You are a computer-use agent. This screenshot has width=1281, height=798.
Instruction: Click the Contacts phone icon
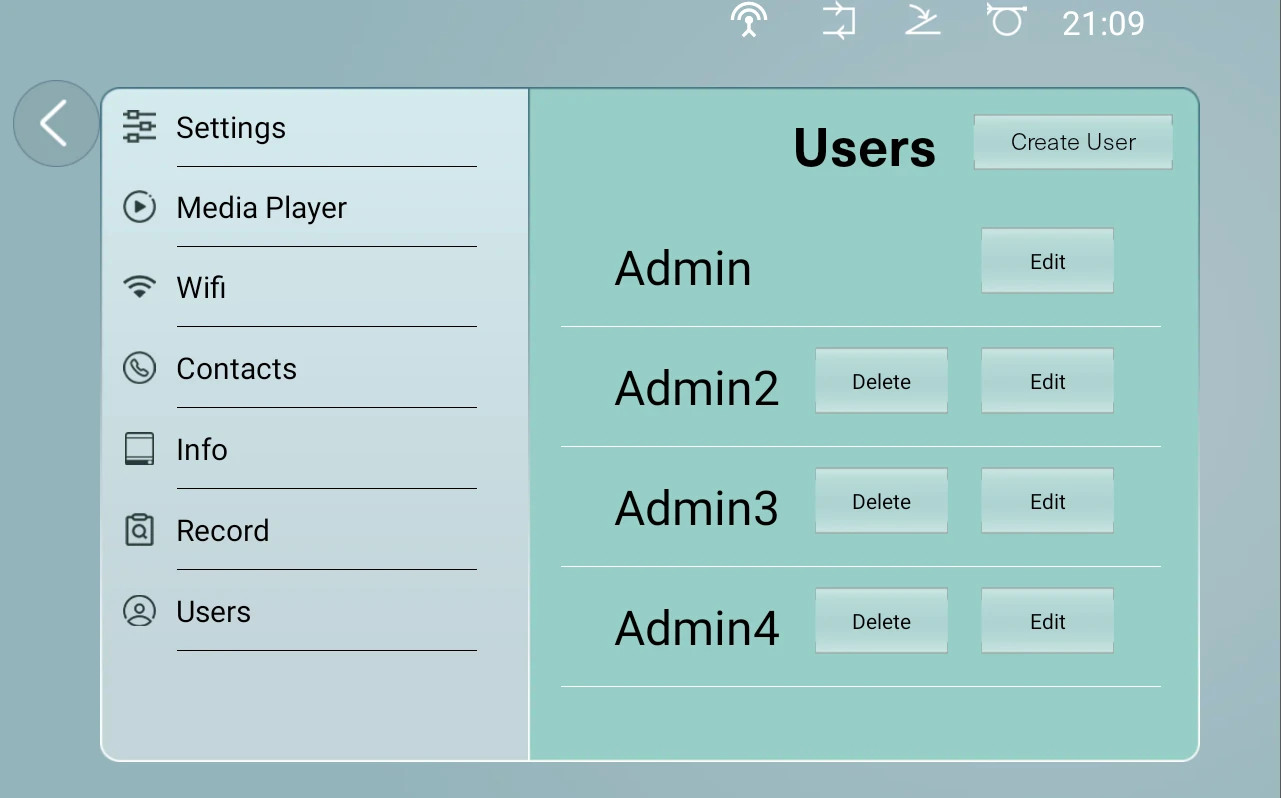point(139,368)
